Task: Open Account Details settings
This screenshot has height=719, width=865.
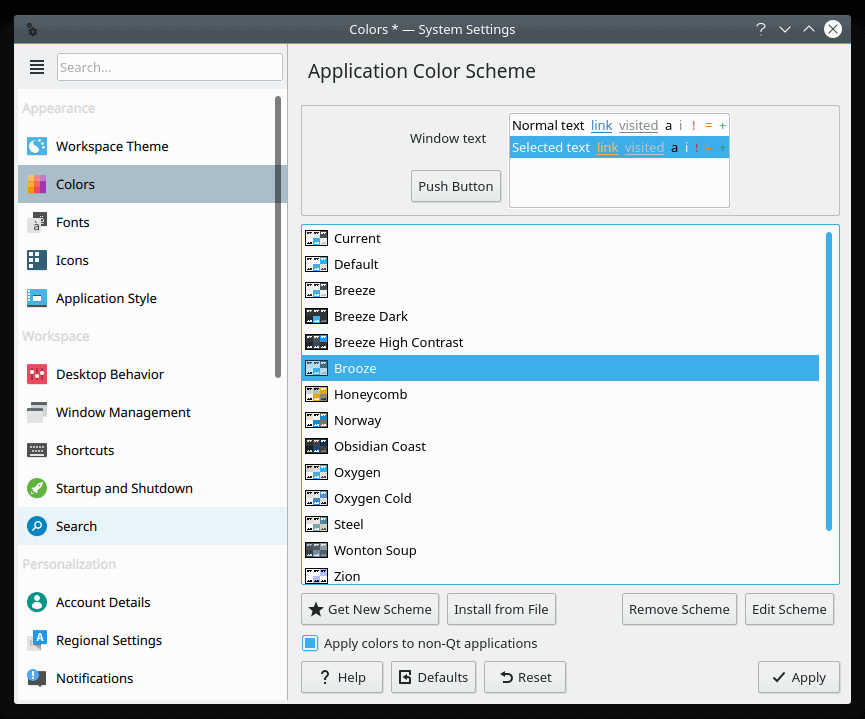Action: (x=103, y=602)
